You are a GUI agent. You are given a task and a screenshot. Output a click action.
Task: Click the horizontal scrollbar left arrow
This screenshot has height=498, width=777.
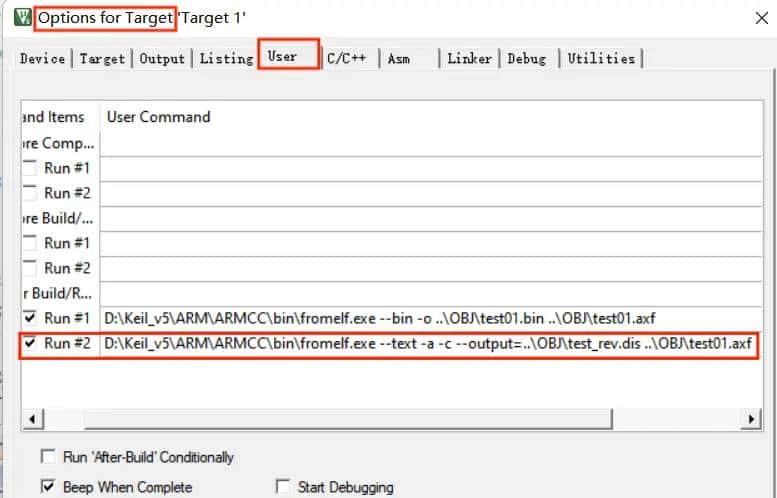[x=30, y=418]
